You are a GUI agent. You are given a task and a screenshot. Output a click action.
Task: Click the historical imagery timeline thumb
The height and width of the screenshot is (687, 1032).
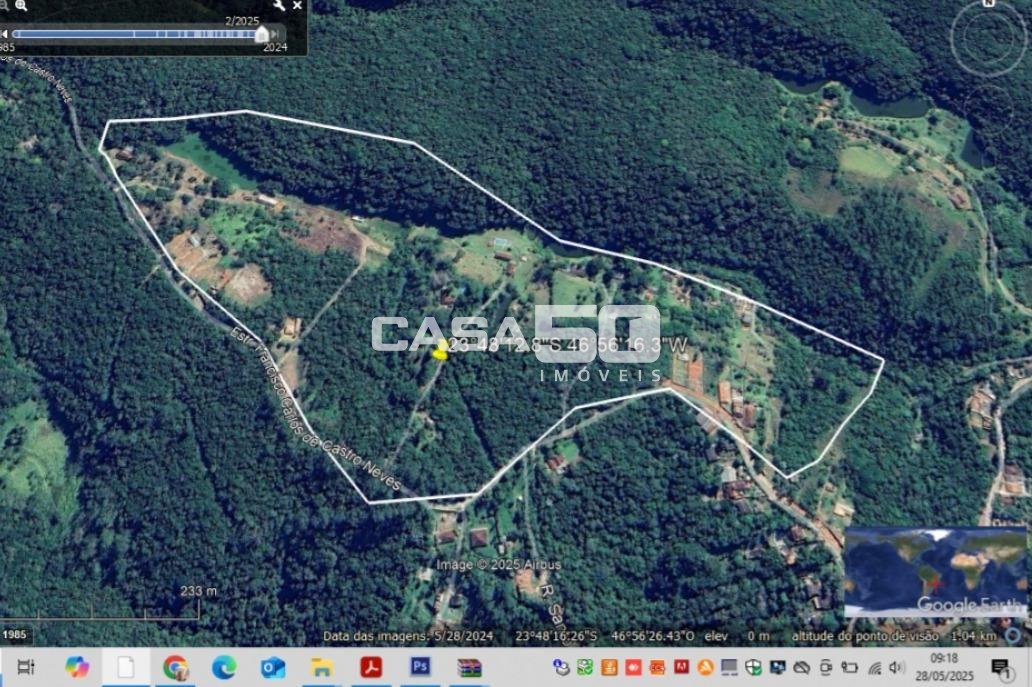point(262,34)
